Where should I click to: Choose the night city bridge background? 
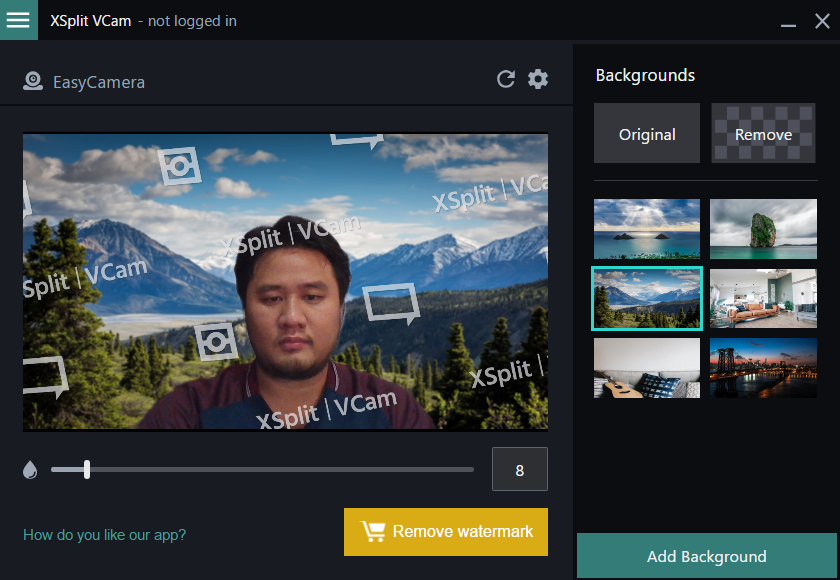click(763, 368)
